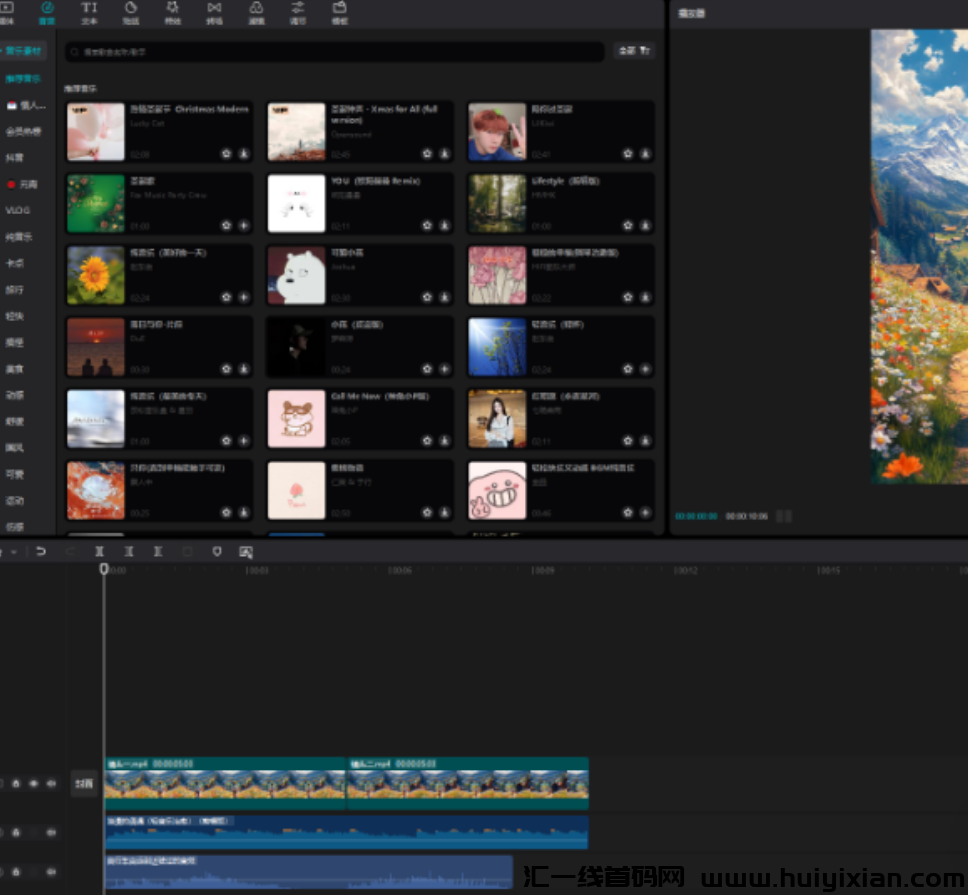Add the Call Me Now track with plus
The height and width of the screenshot is (895, 968).
444,440
